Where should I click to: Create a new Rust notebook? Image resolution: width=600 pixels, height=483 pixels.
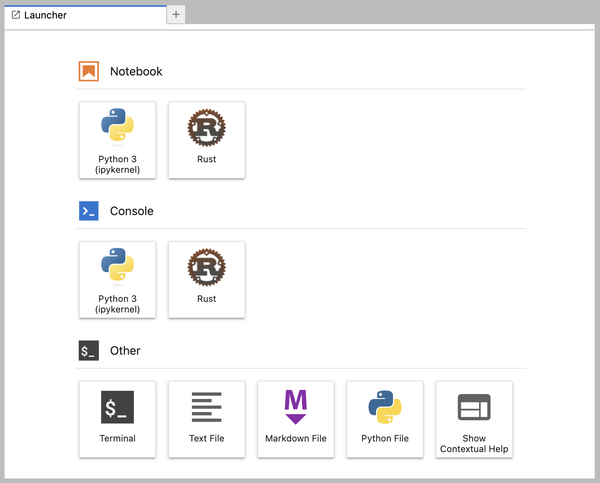pyautogui.click(x=207, y=140)
